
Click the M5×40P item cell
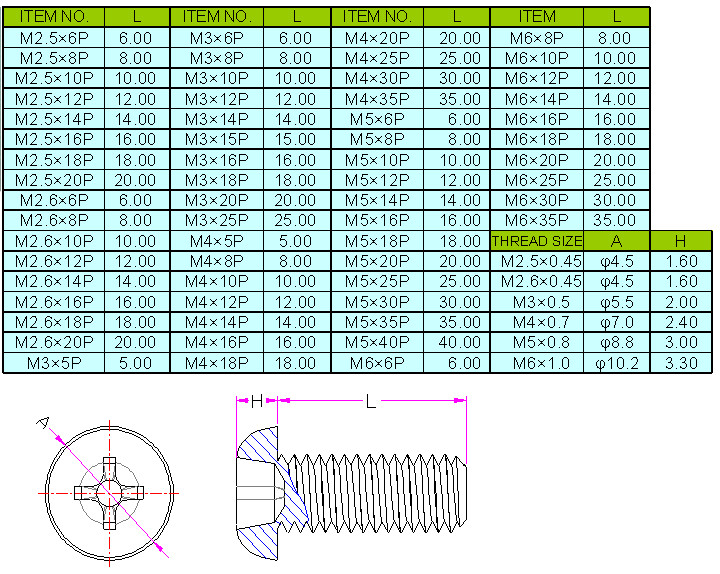[376, 343]
